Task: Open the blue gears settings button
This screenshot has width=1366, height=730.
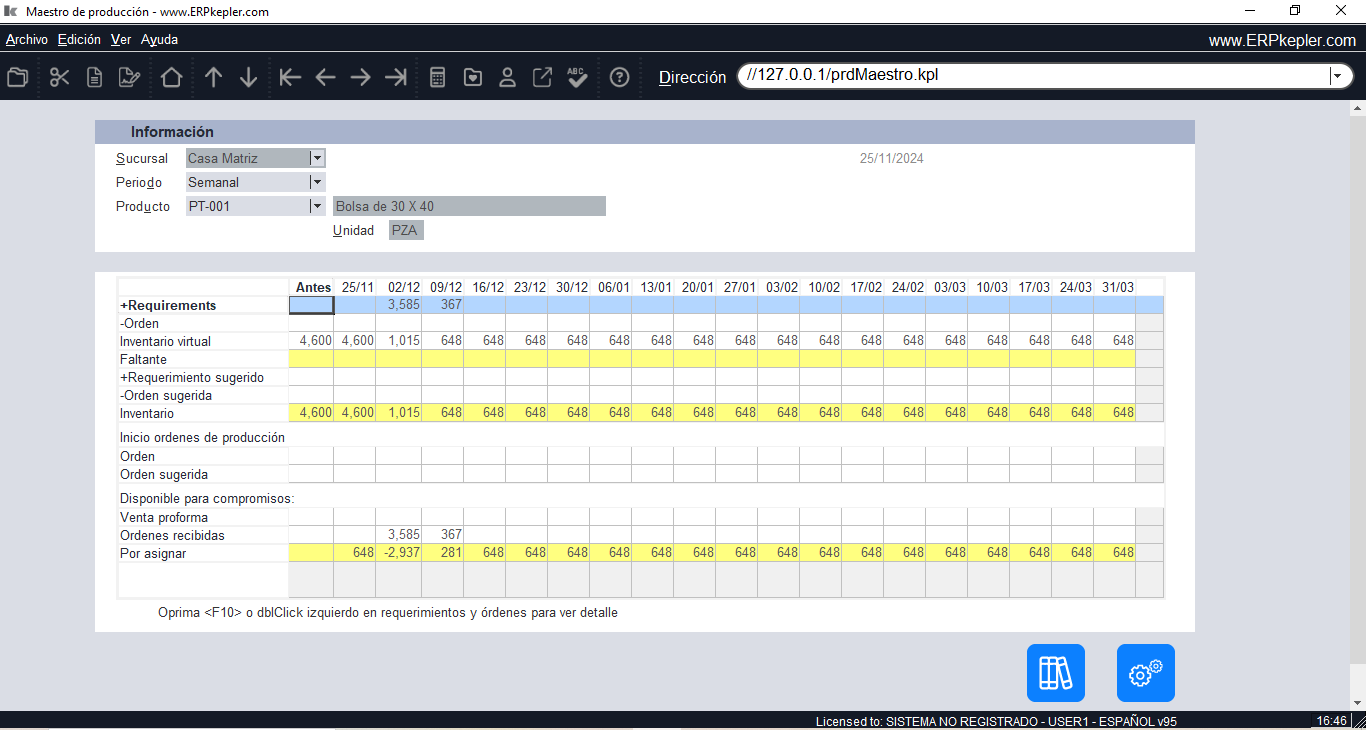Action: [x=1146, y=673]
